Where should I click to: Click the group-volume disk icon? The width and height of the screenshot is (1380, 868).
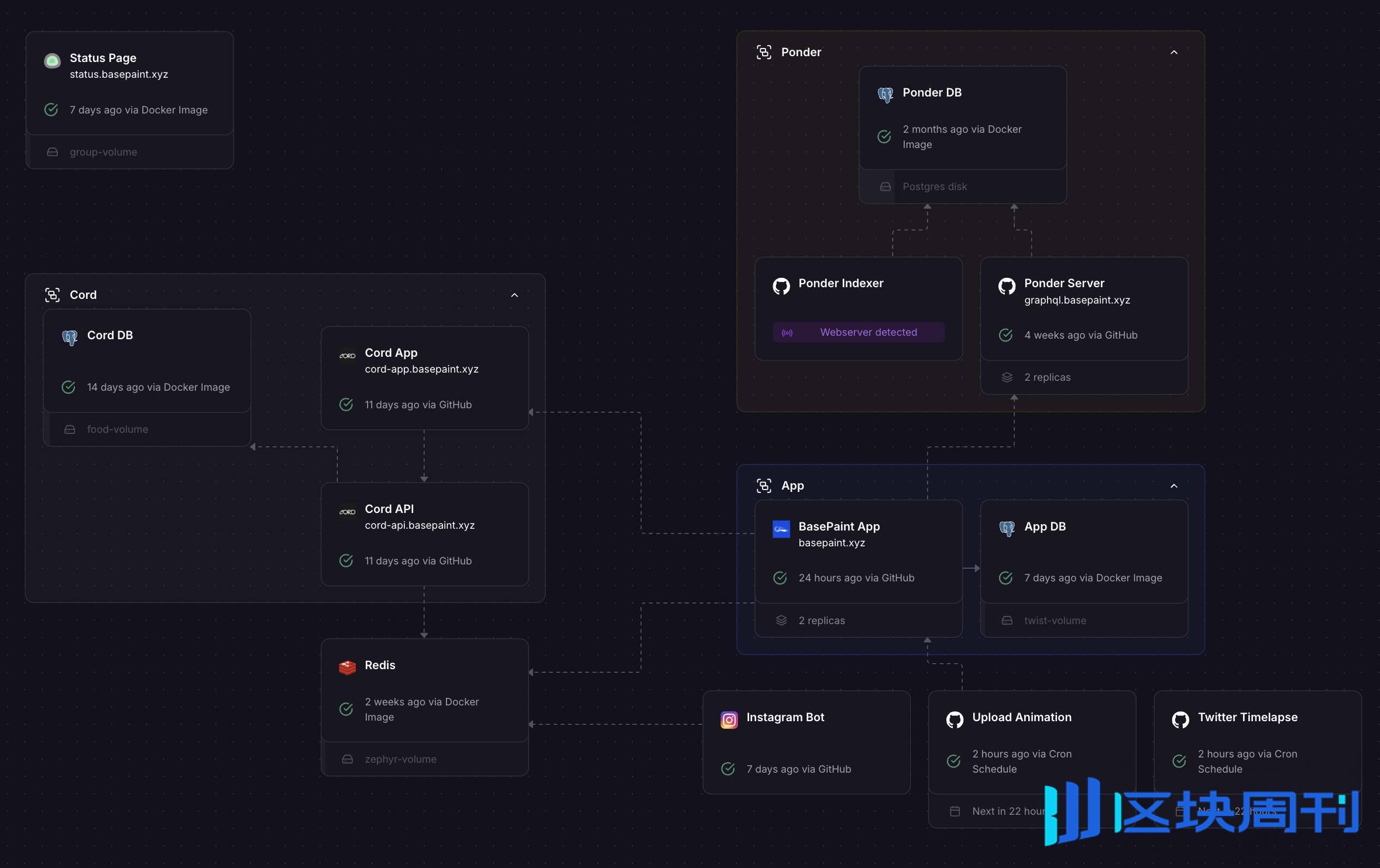click(x=52, y=152)
